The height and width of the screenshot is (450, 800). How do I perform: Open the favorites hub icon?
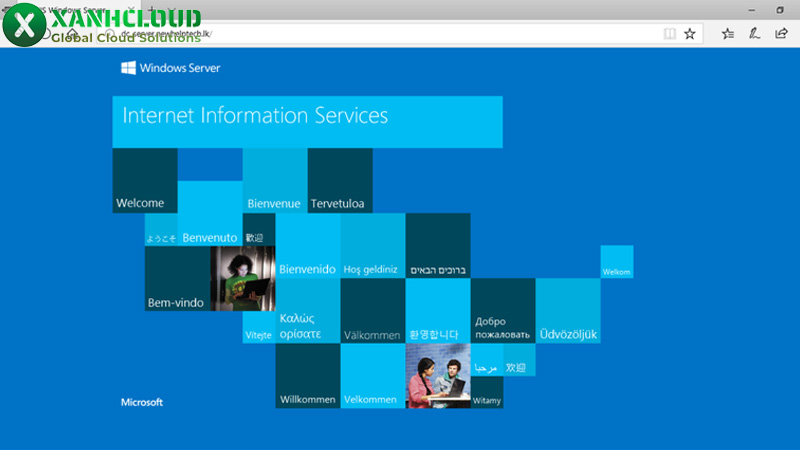pos(728,34)
